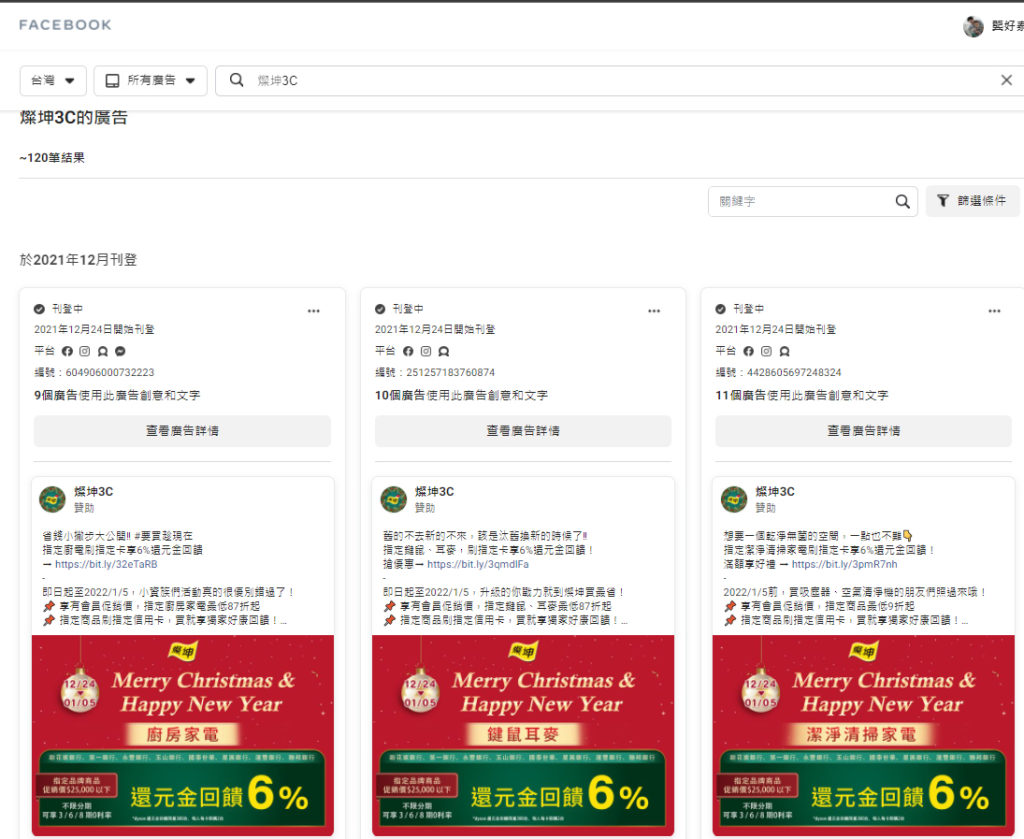
Task: Click the 燦坤3C page name in the first ad
Action: click(93, 491)
